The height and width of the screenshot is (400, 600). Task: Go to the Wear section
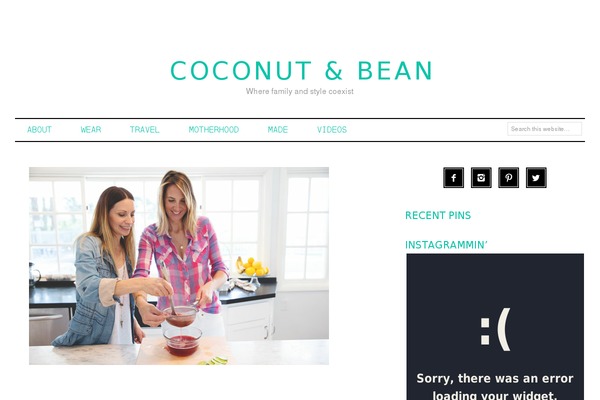[91, 130]
